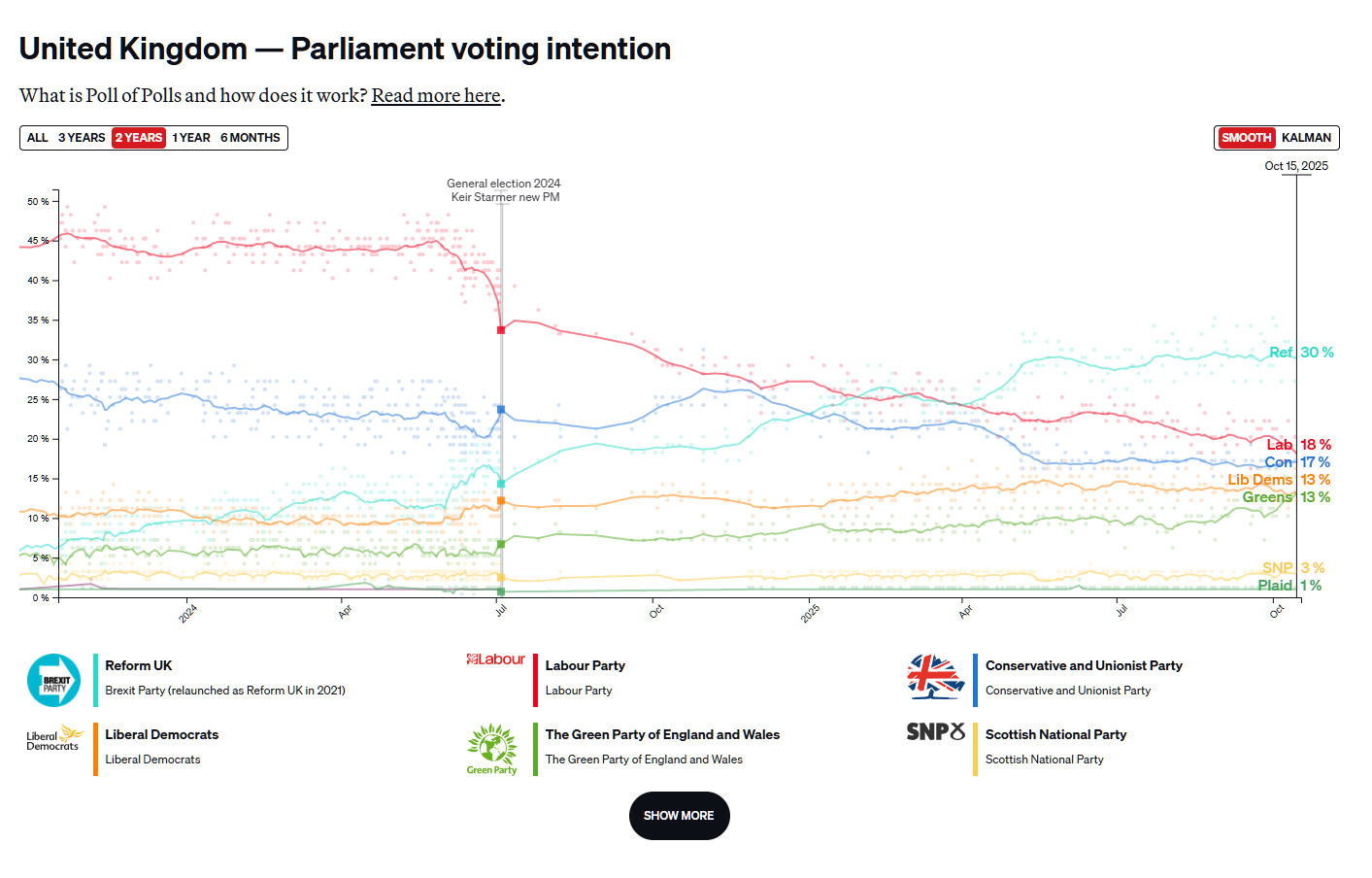Choose the 3 Years time range

point(82,138)
